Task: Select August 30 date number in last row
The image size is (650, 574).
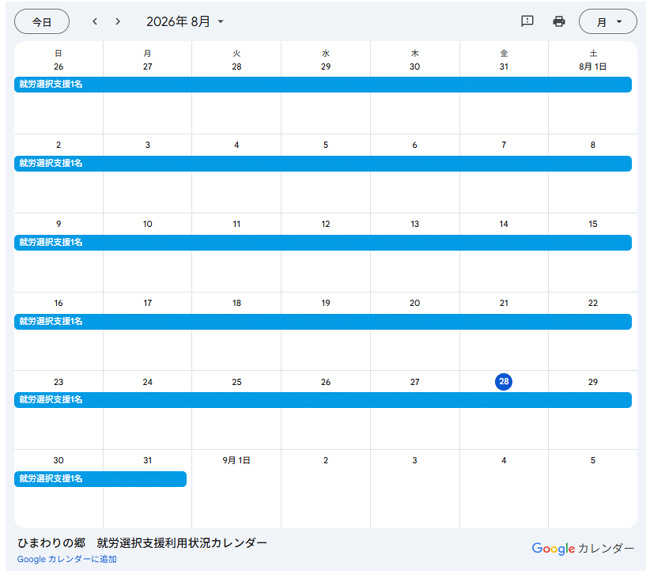Action: click(58, 460)
